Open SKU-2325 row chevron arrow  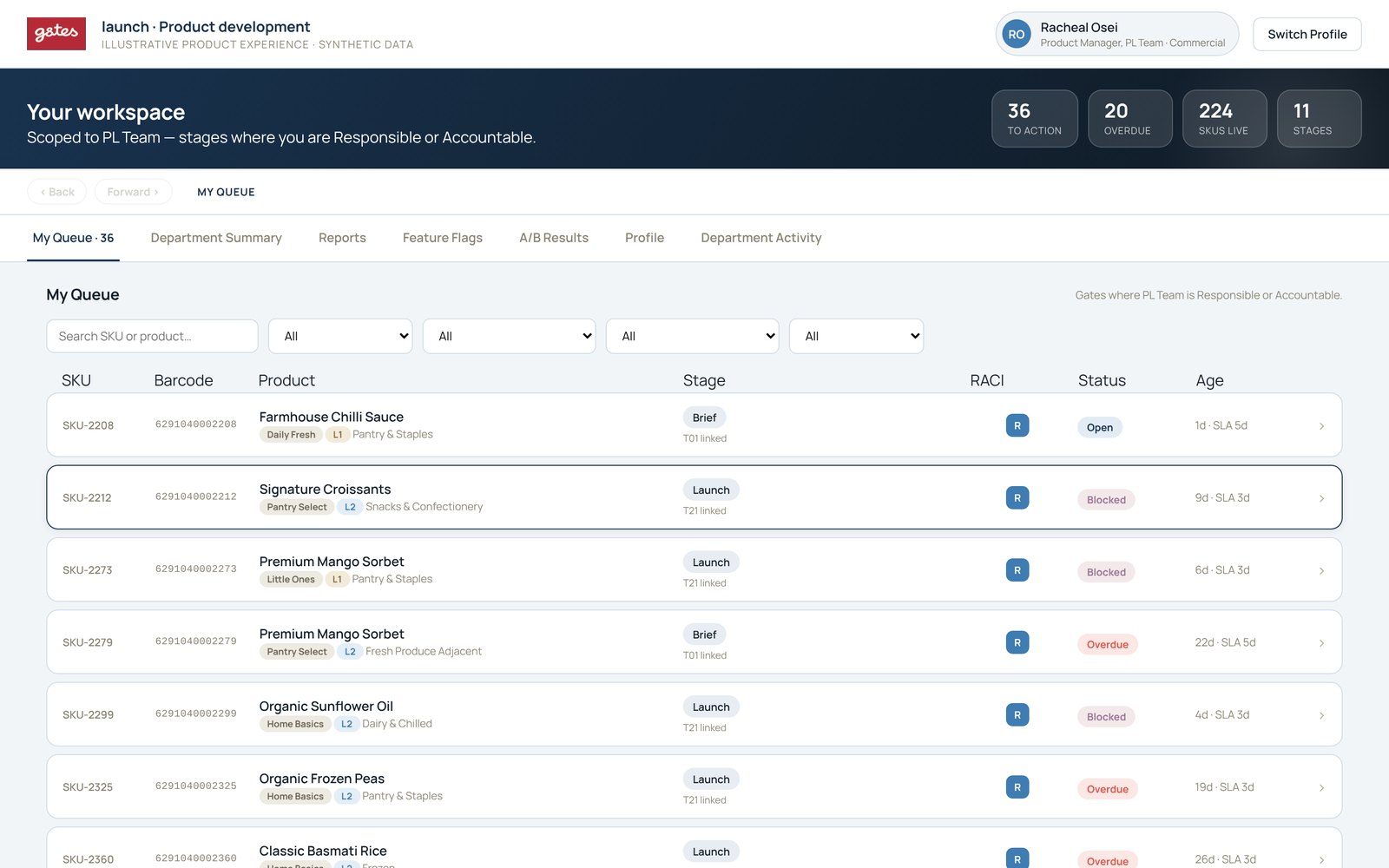(1321, 787)
